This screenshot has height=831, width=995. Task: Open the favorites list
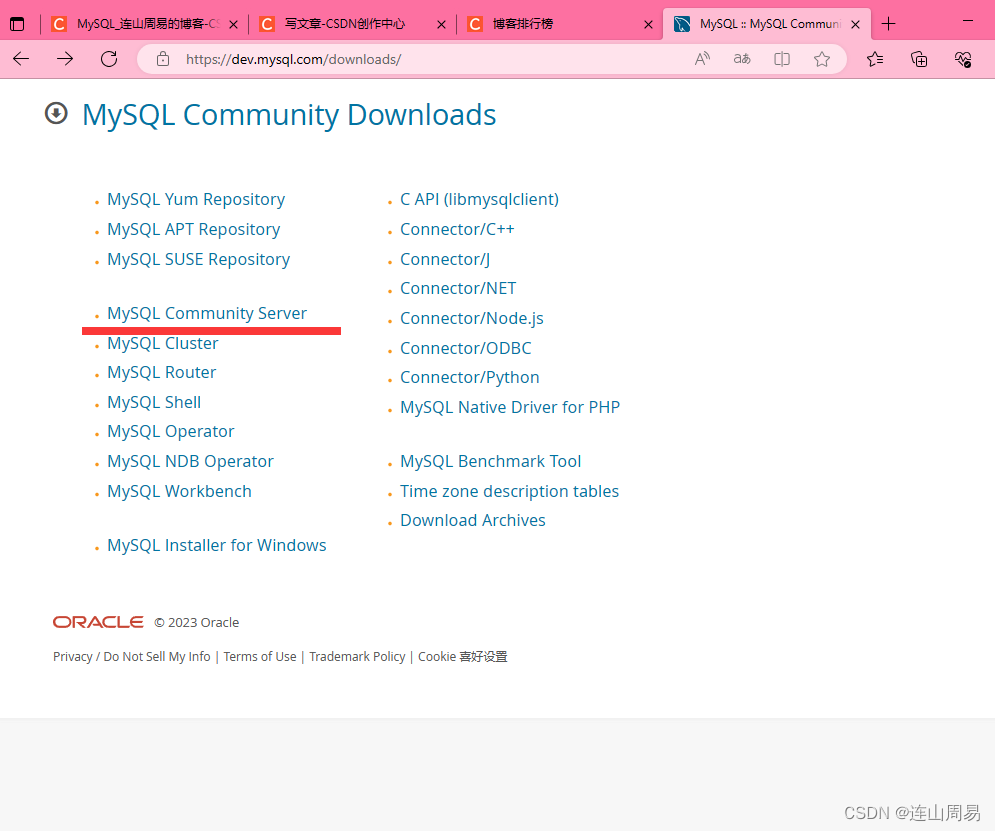point(875,59)
